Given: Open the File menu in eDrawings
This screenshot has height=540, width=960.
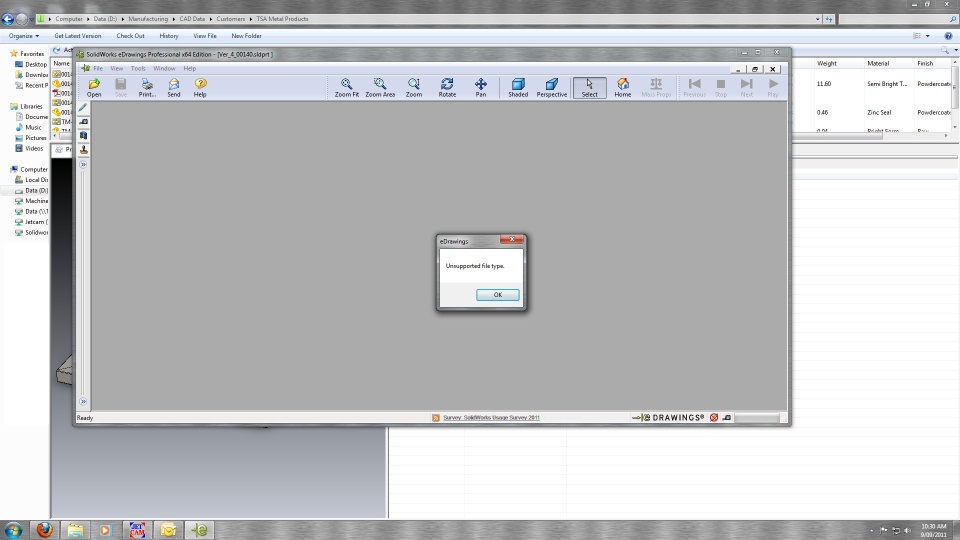Looking at the screenshot, I should 98,69.
